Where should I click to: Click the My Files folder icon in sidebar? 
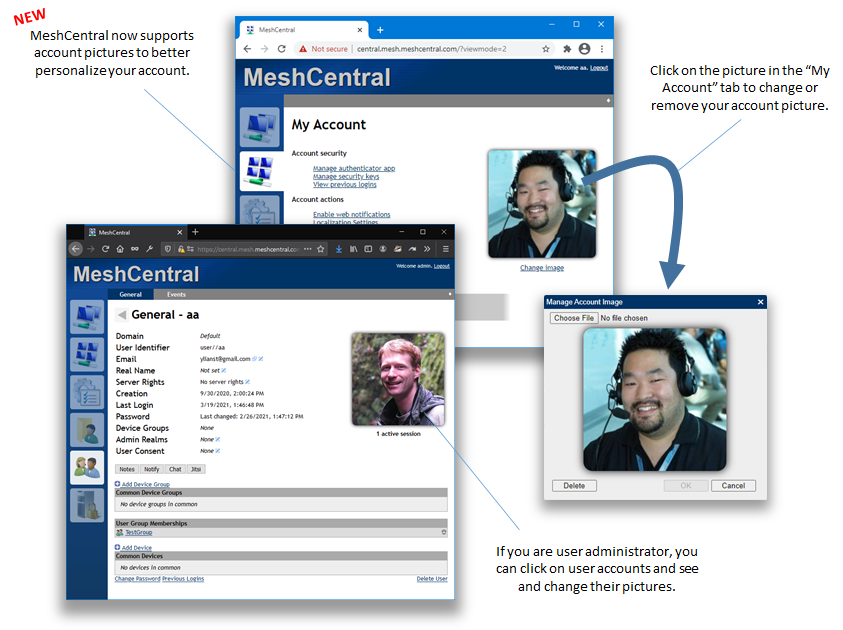click(x=90, y=428)
